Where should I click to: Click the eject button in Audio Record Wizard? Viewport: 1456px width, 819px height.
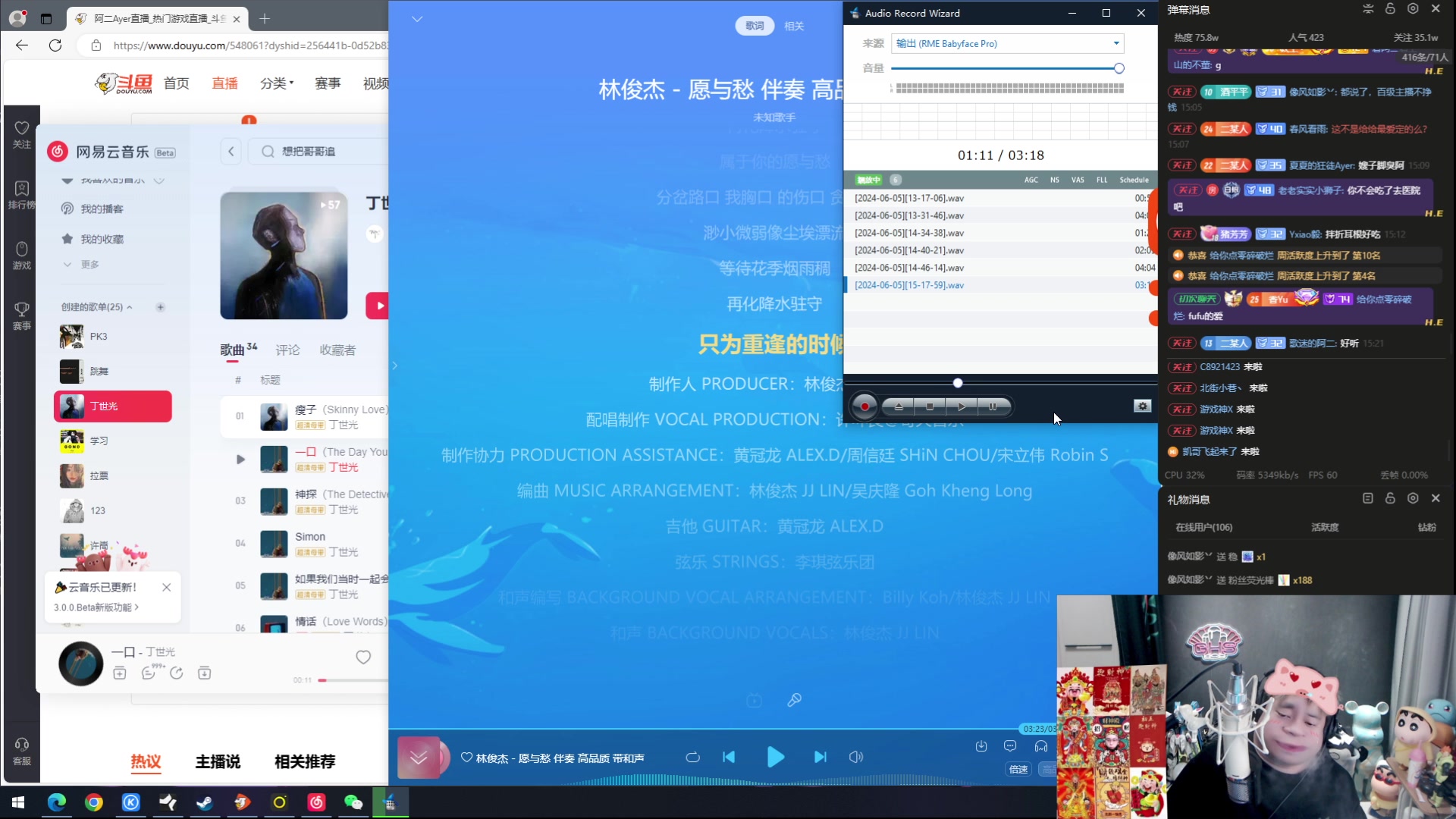(899, 406)
